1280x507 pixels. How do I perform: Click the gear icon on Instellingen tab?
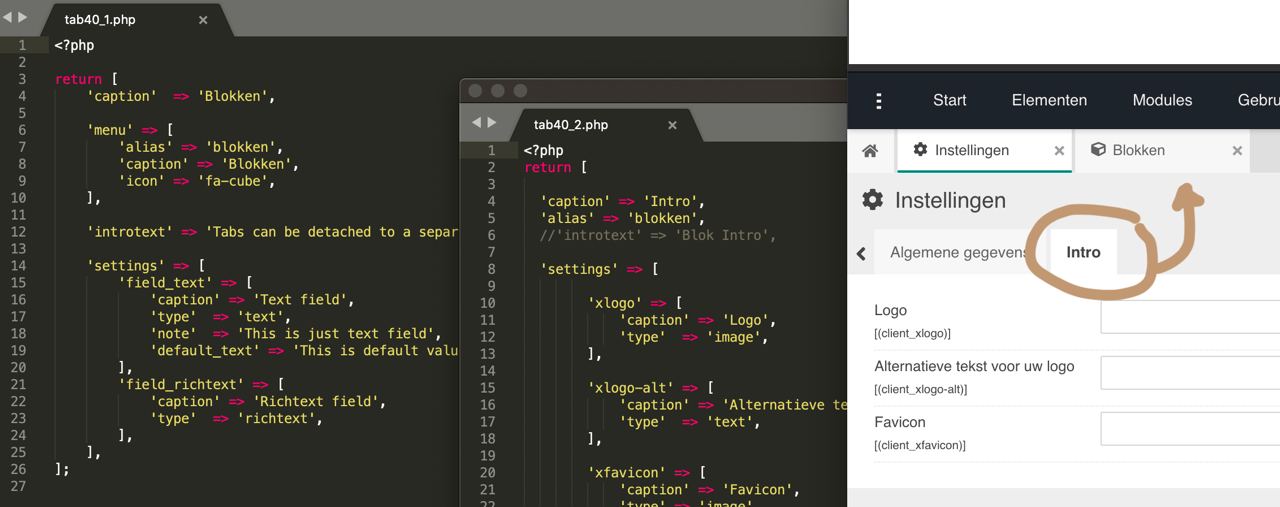(x=920, y=150)
